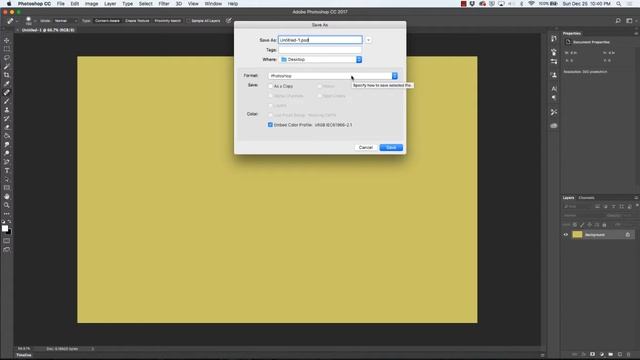Click the foreground color swatch
640x360 pixels.
tap(4, 228)
